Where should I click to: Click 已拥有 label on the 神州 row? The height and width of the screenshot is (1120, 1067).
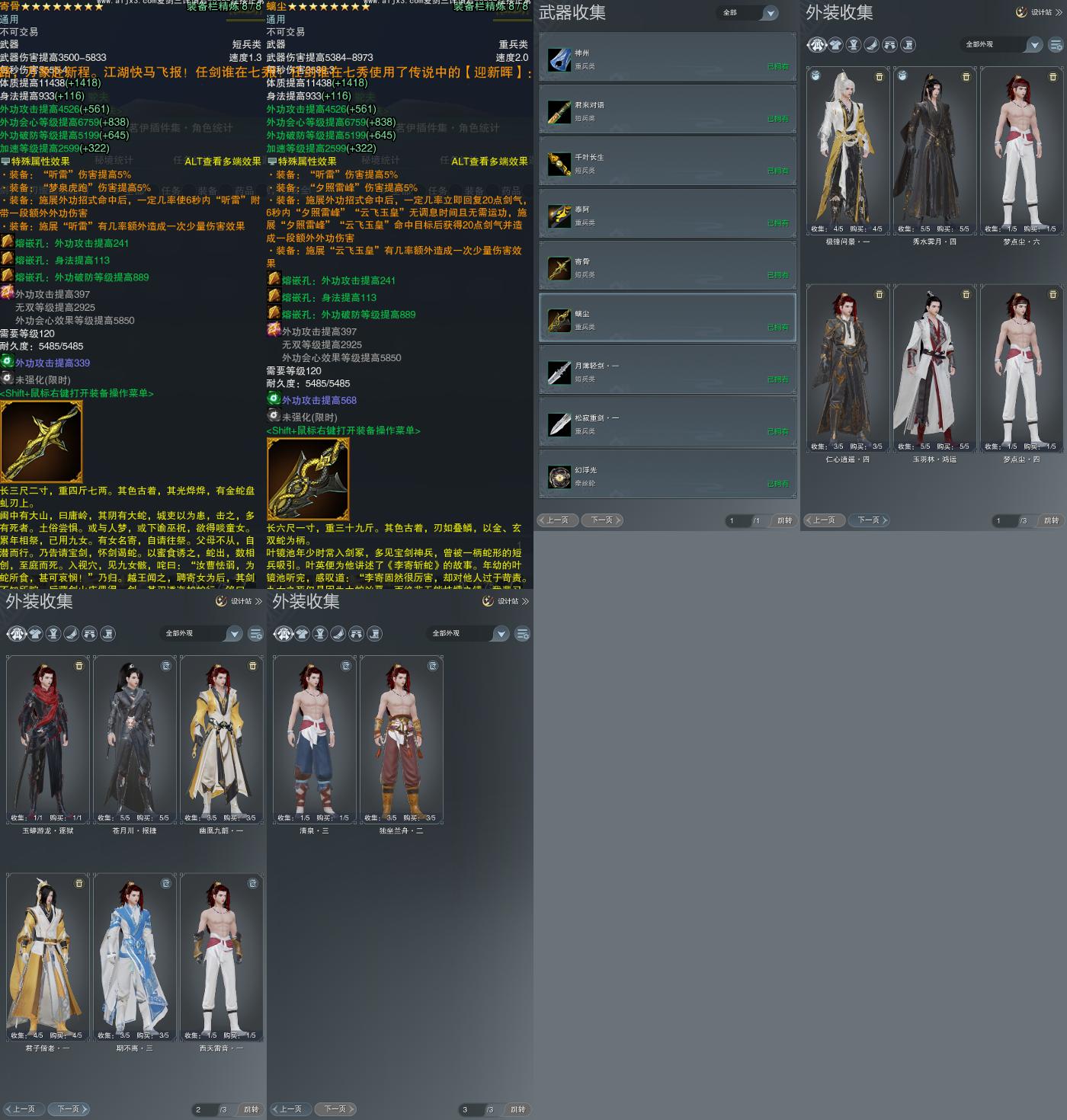pyautogui.click(x=778, y=67)
